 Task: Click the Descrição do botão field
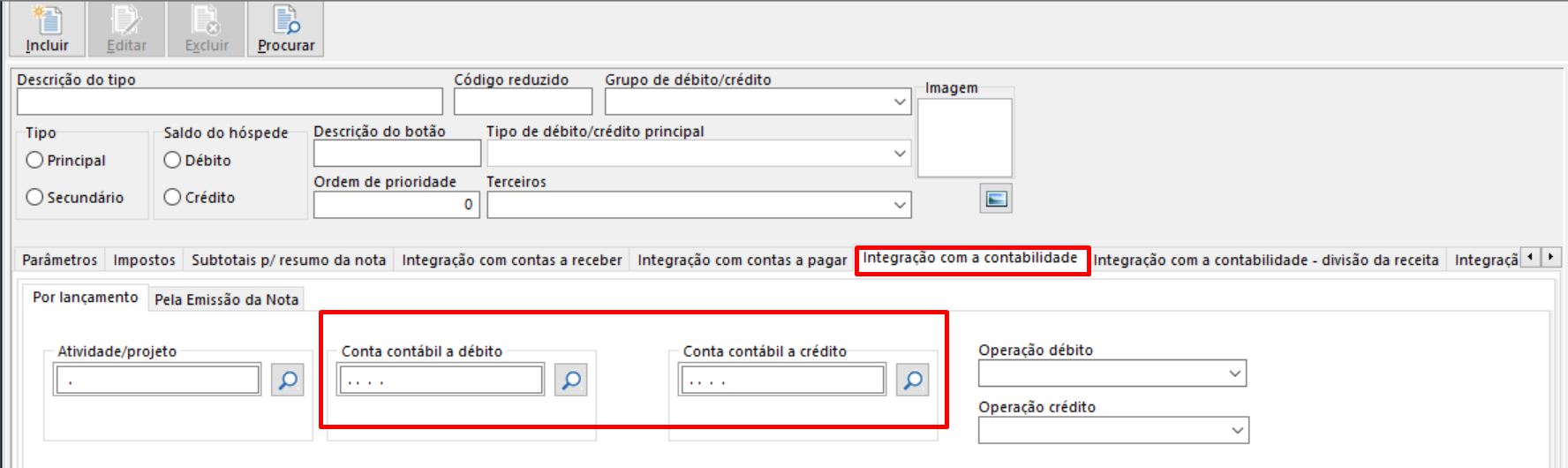click(397, 154)
